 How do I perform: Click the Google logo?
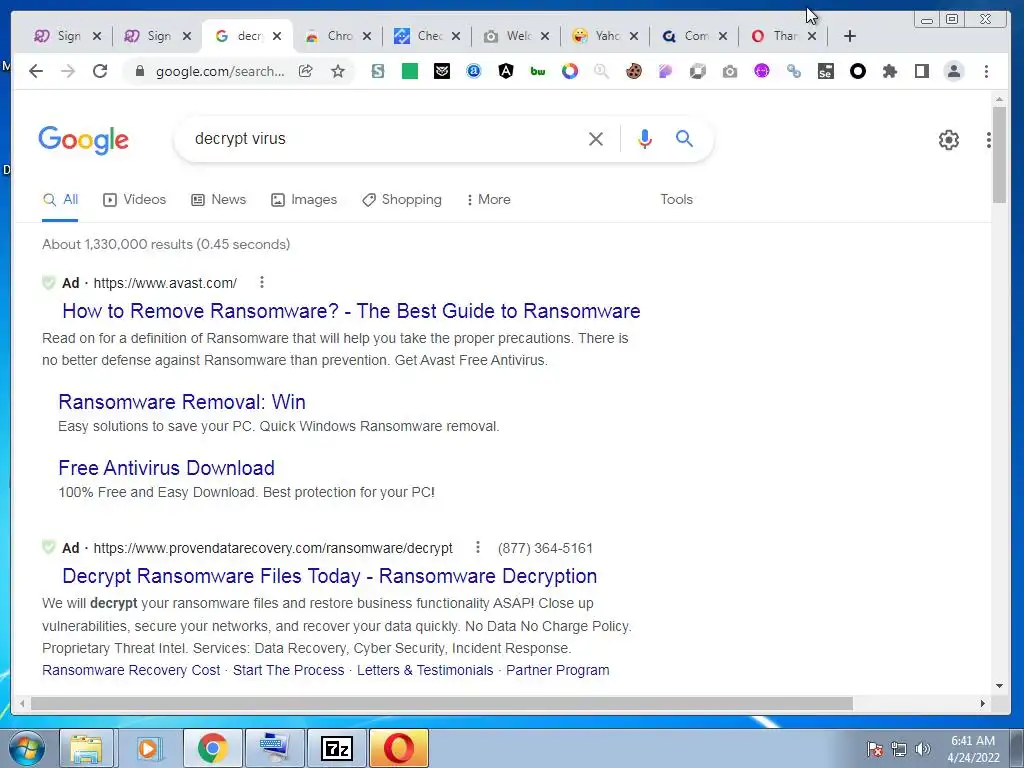(x=84, y=140)
